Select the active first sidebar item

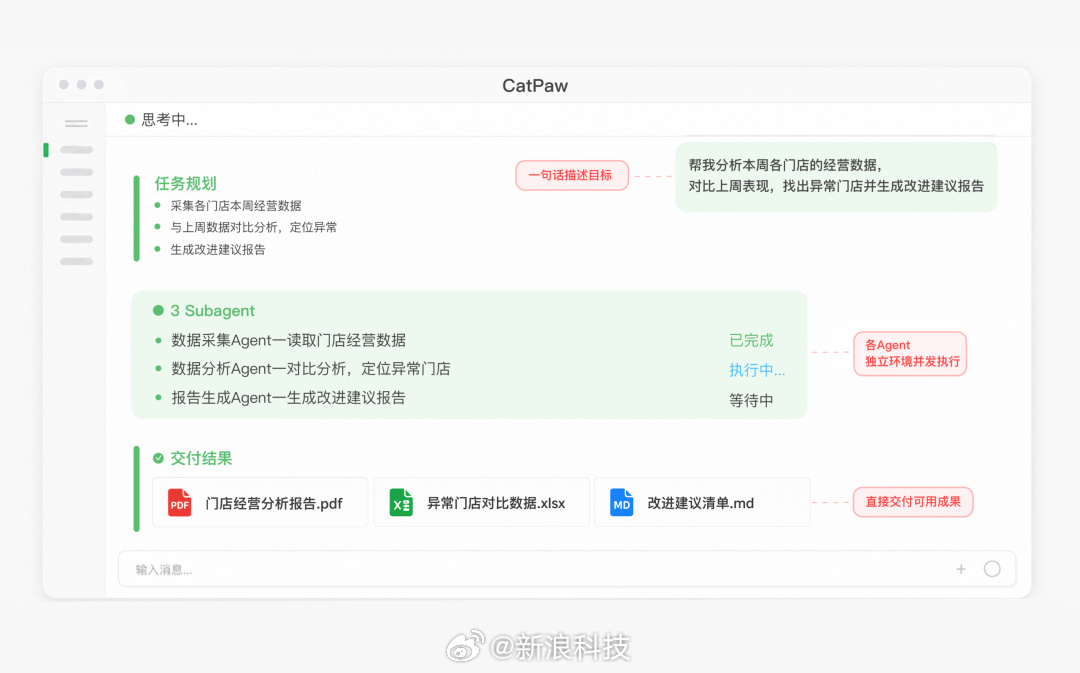point(76,149)
